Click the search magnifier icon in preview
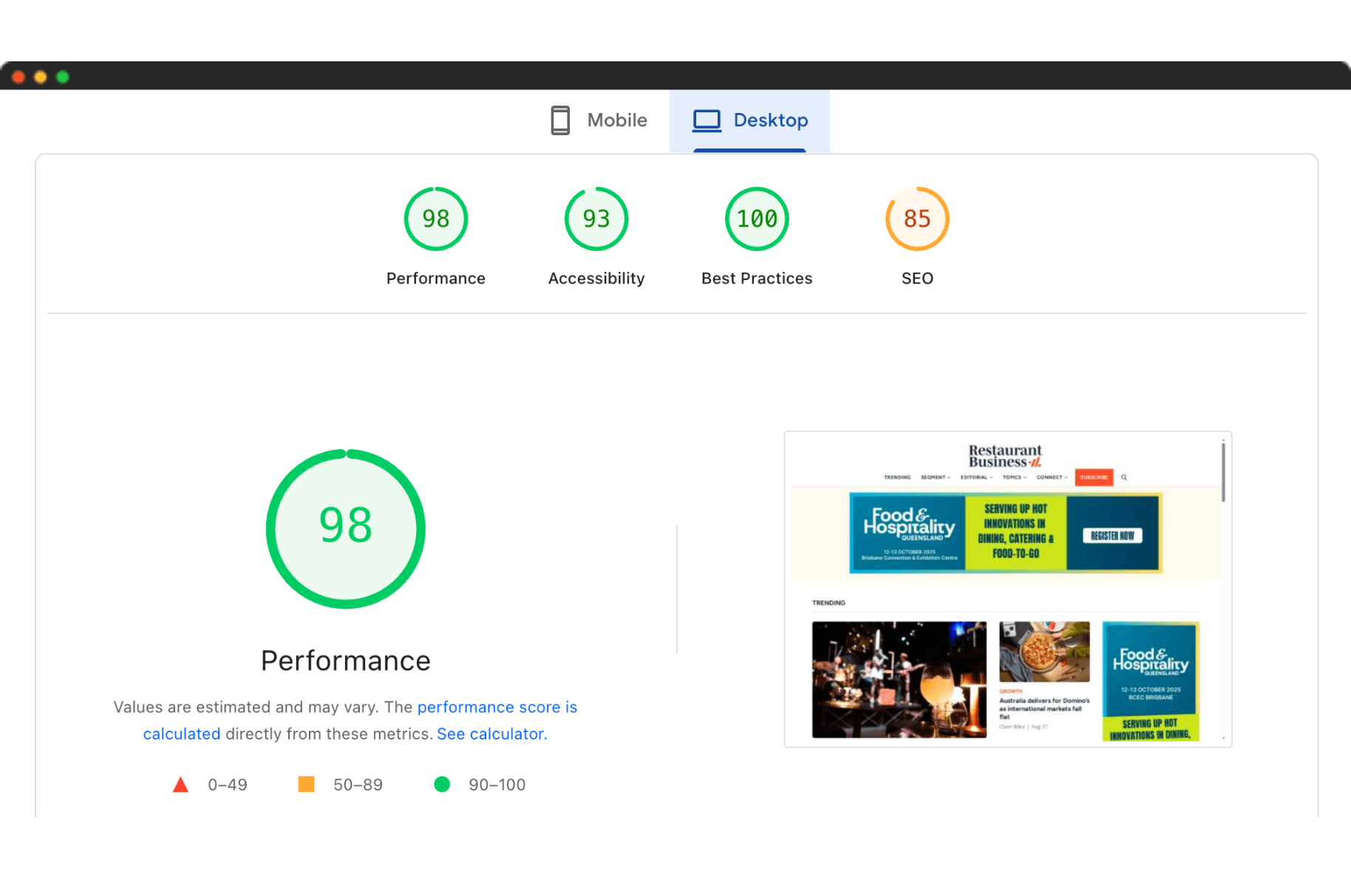 pyautogui.click(x=1124, y=477)
